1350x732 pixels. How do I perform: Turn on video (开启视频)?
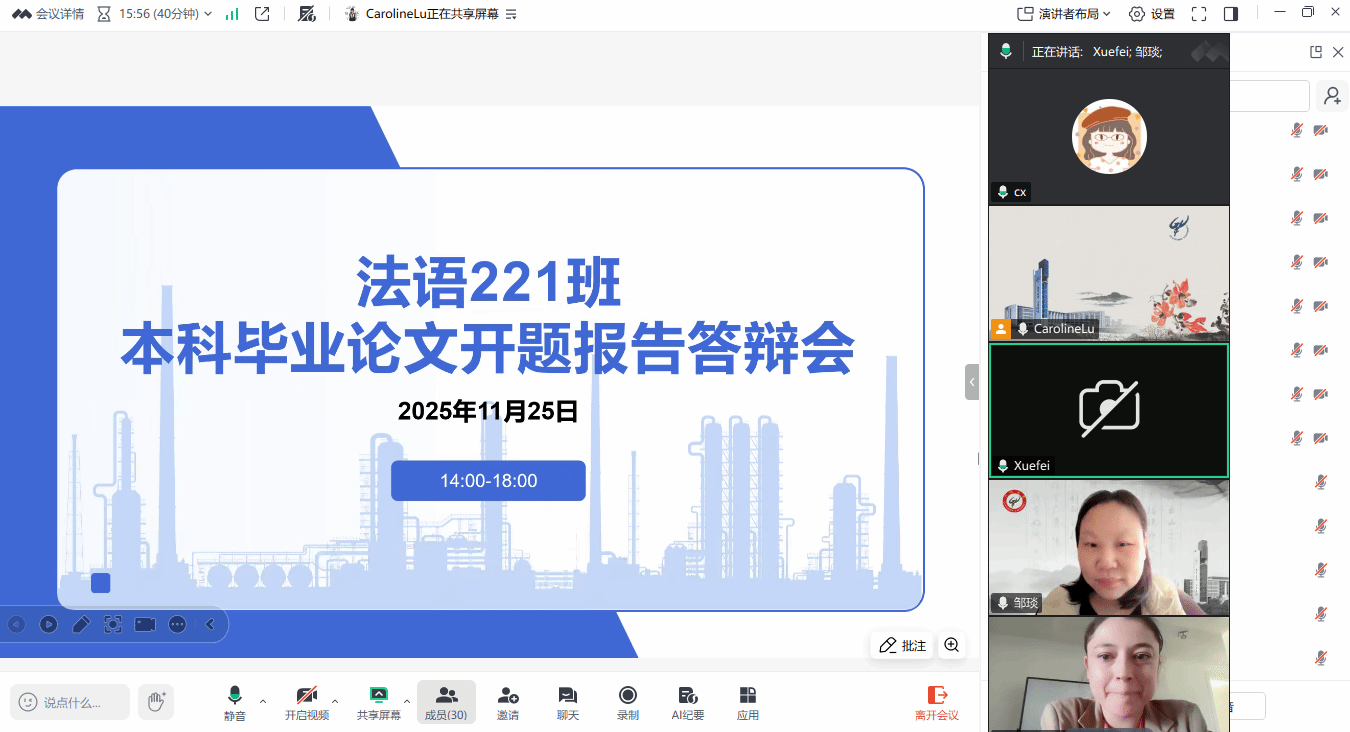pos(307,701)
